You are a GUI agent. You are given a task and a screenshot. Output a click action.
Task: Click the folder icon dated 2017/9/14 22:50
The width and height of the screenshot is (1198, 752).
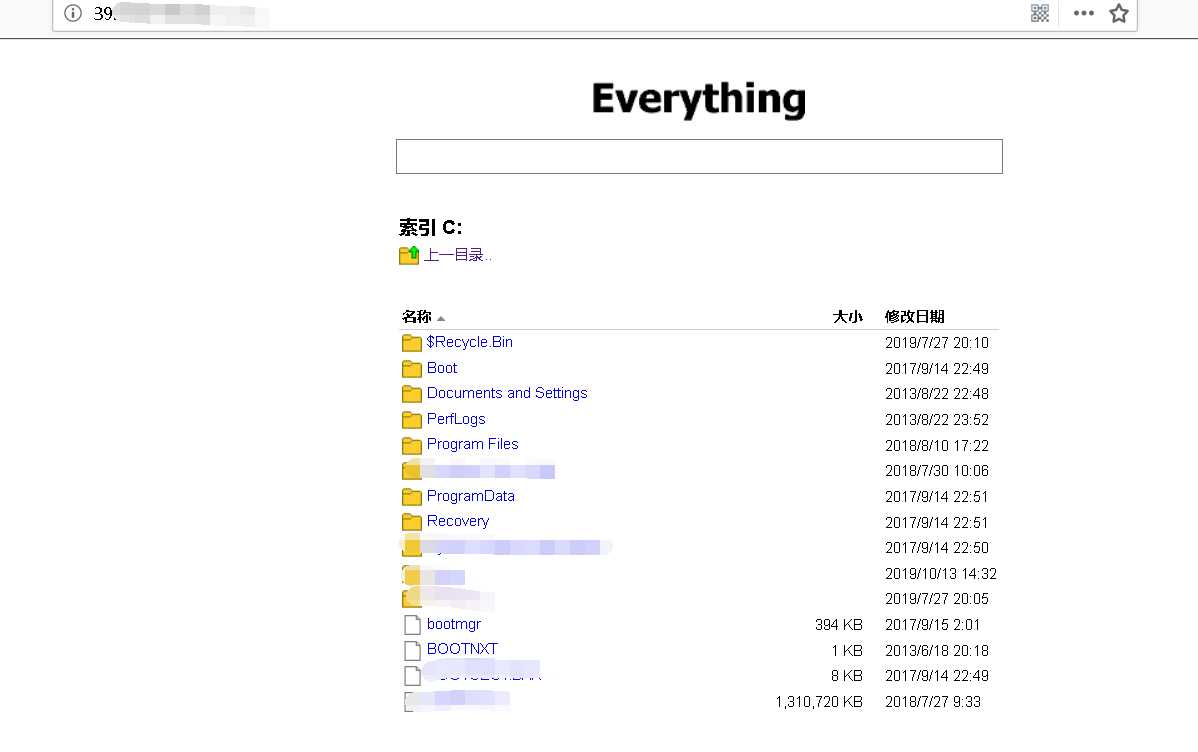point(412,547)
